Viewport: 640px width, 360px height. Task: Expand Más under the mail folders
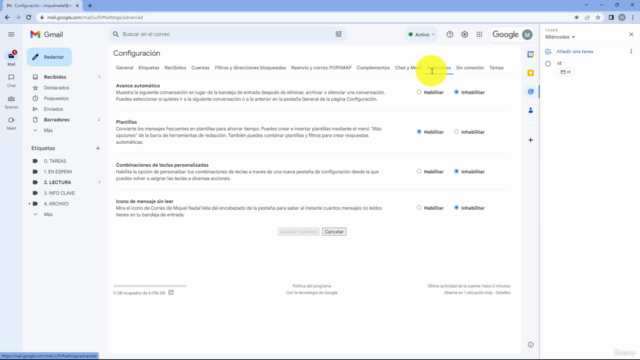tap(48, 130)
